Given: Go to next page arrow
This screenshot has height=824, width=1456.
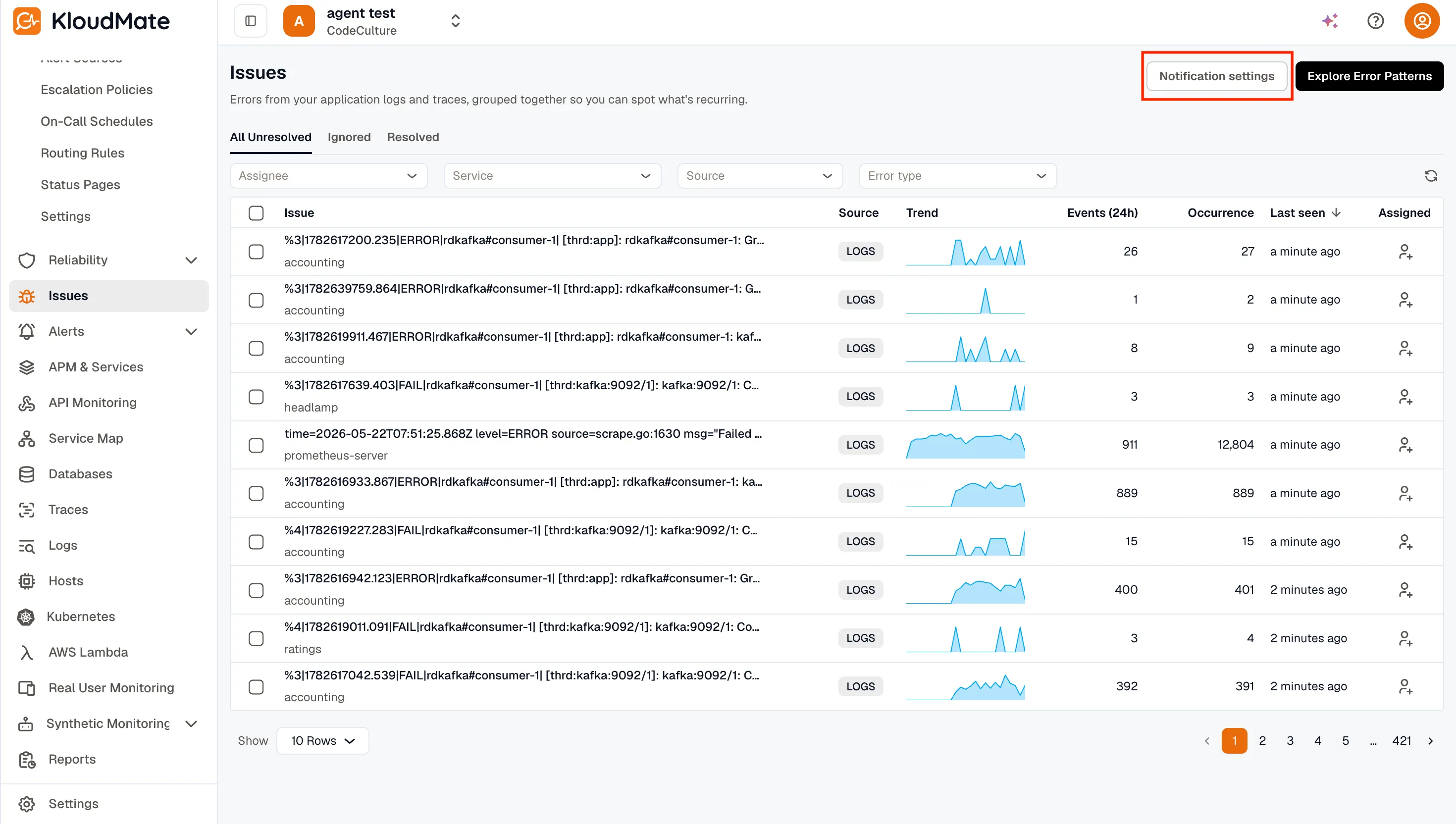Looking at the screenshot, I should pyautogui.click(x=1431, y=741).
